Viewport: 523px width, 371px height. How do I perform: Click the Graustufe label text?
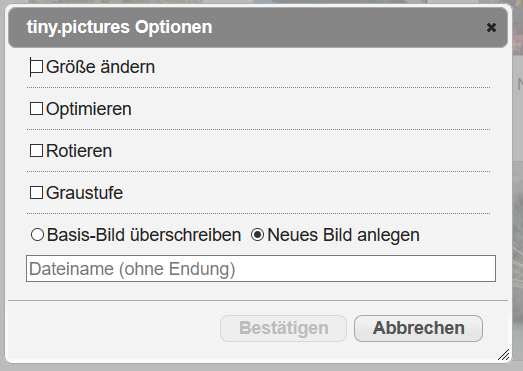[85, 193]
